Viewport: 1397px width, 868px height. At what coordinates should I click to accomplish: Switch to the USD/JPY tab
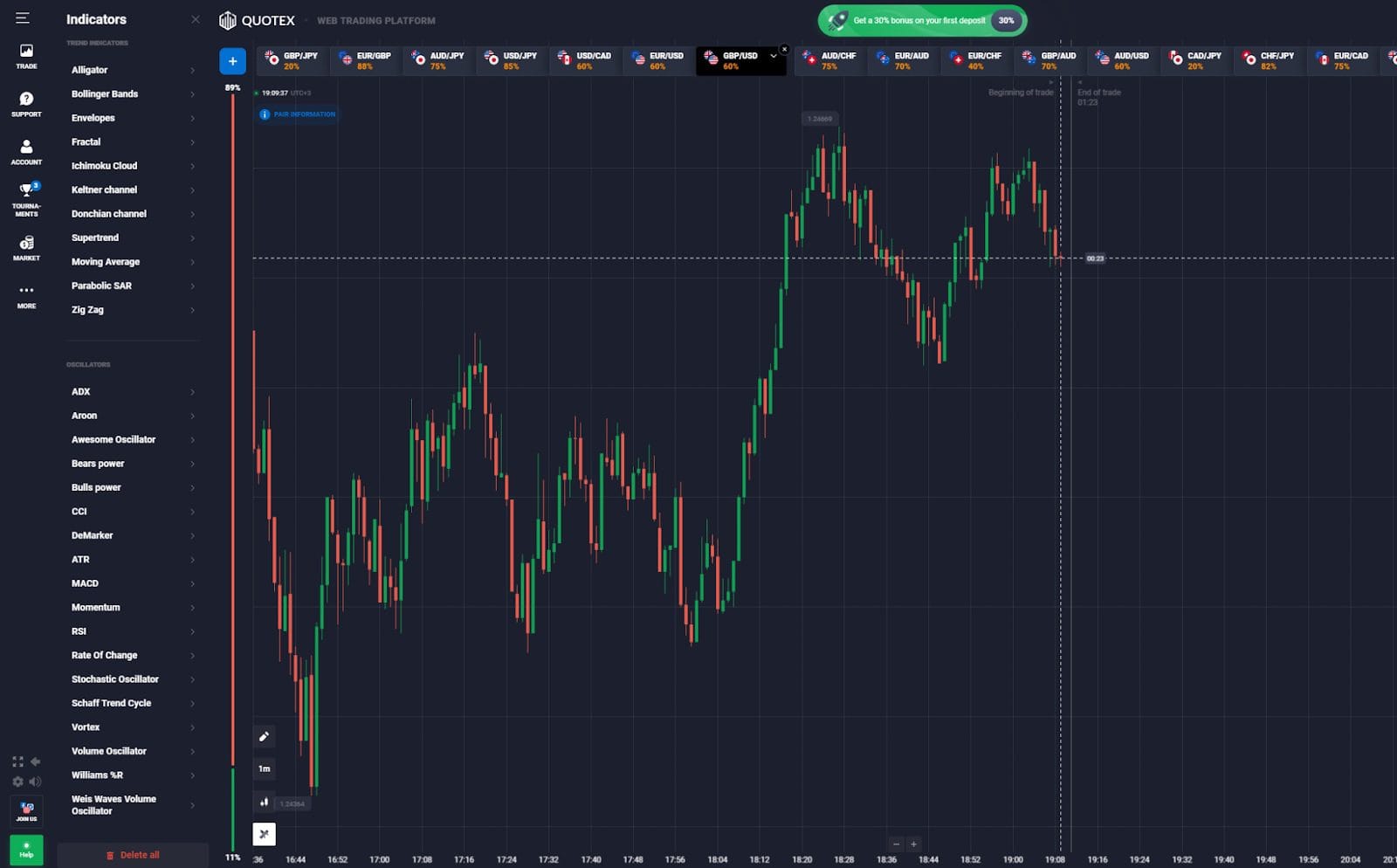coord(513,60)
